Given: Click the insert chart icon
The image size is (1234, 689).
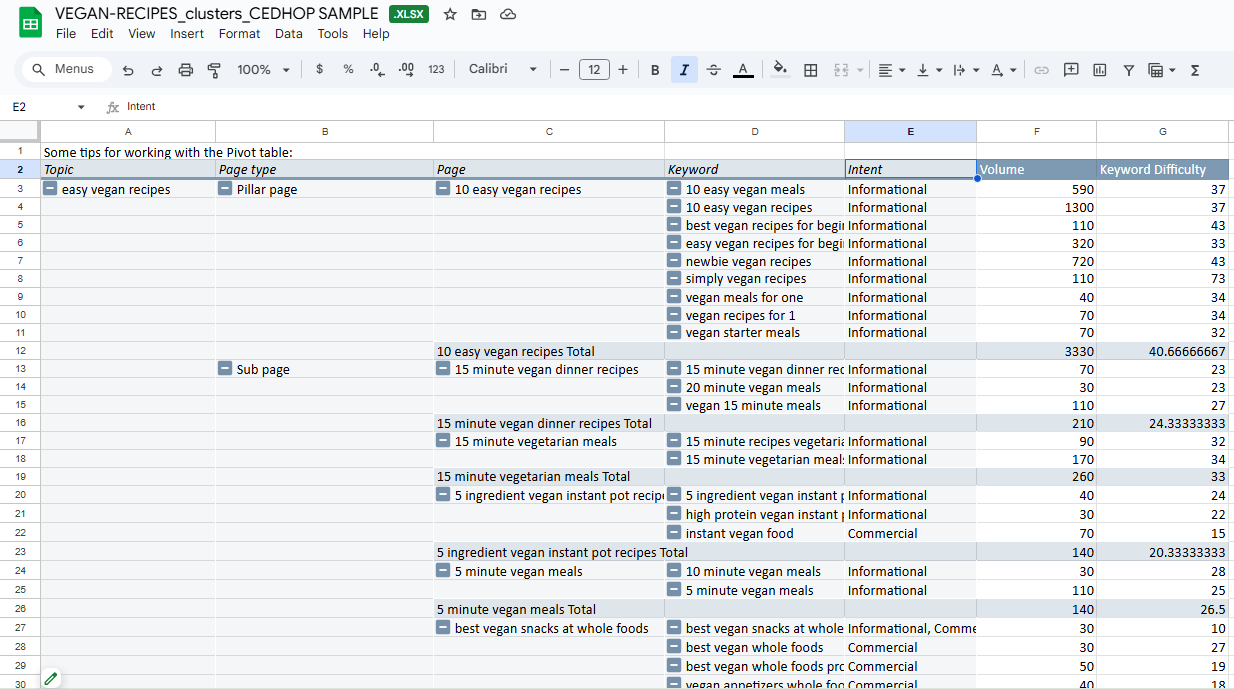Looking at the screenshot, I should coord(1100,70).
